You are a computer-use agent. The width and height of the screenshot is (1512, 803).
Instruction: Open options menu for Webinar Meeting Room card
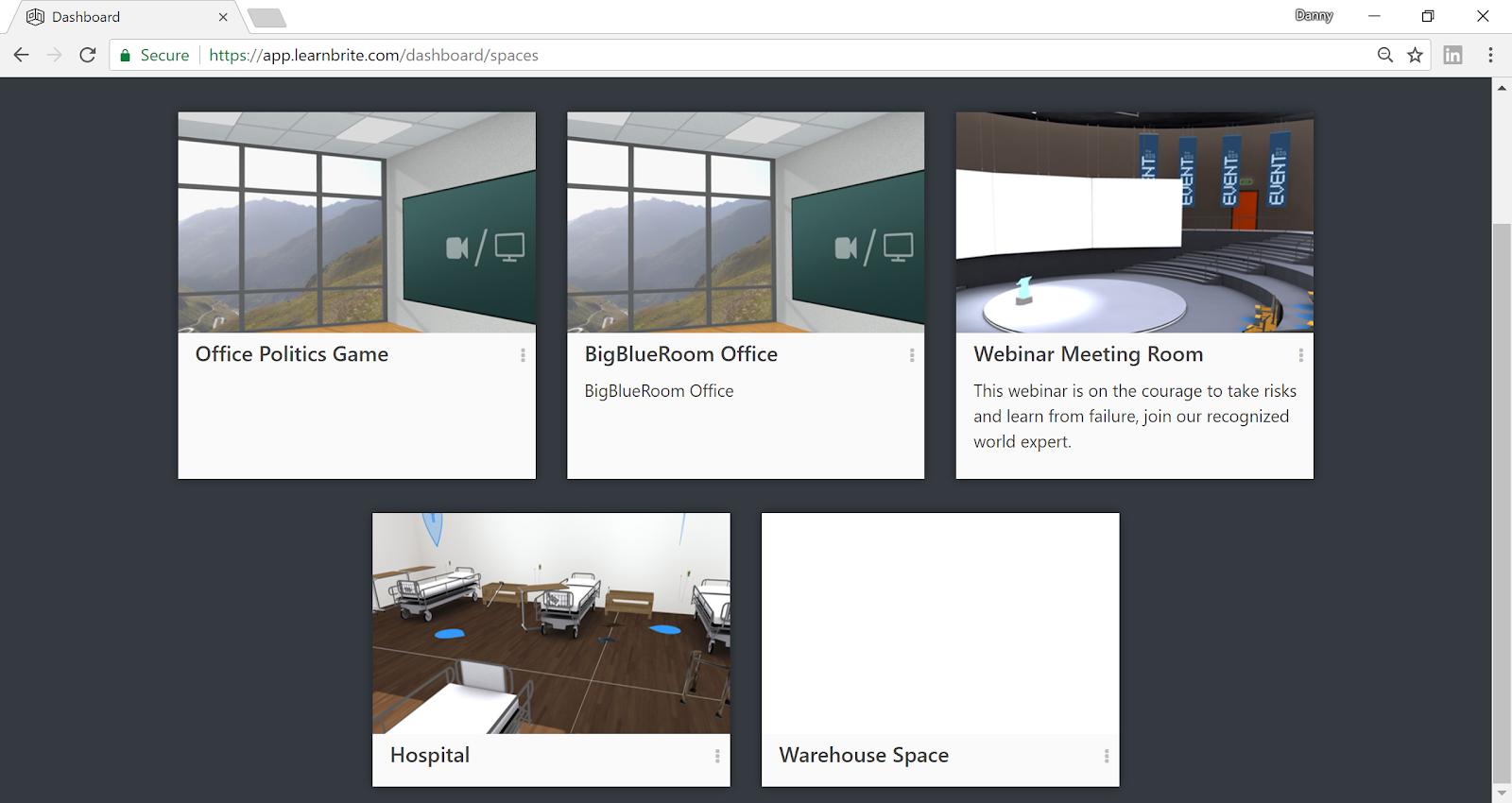point(1301,355)
